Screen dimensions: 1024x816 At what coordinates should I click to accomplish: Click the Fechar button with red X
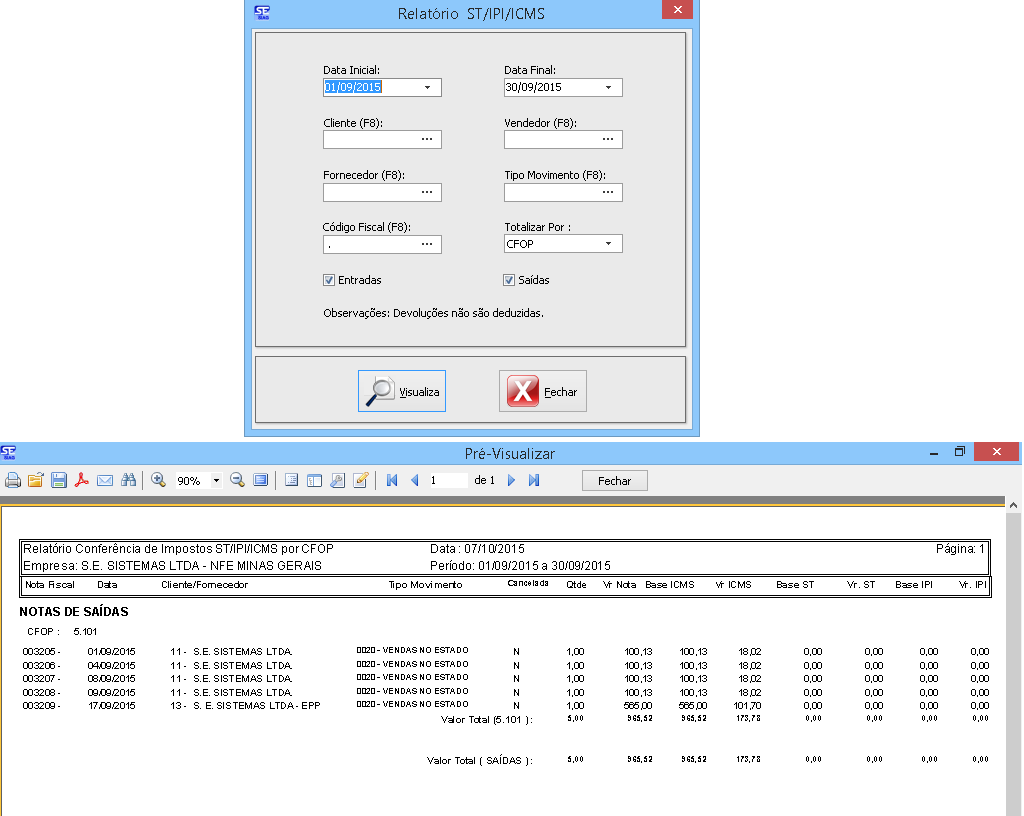[543, 392]
